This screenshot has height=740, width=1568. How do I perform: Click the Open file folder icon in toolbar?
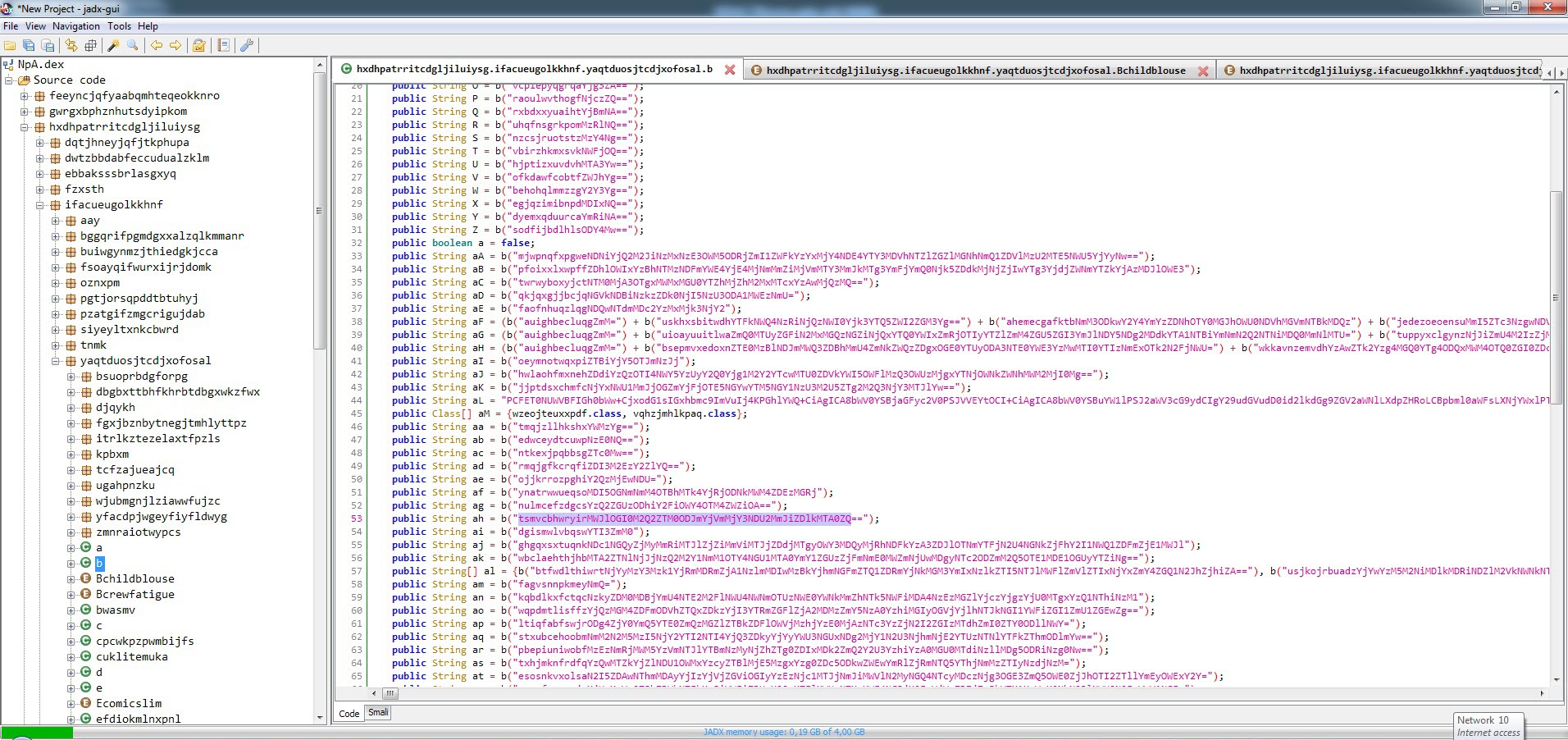coord(10,45)
